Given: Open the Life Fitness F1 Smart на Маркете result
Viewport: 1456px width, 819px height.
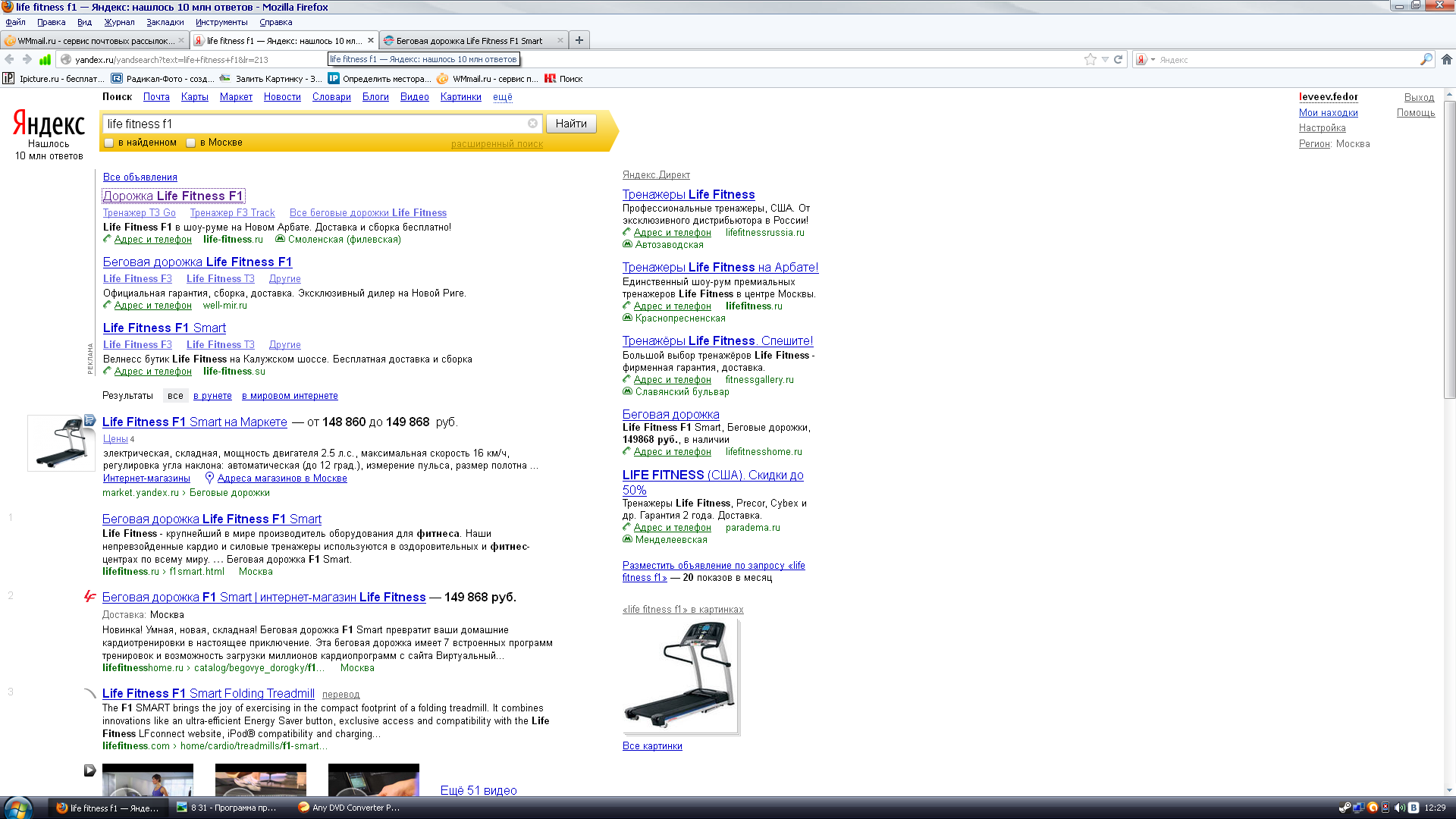Looking at the screenshot, I should tap(195, 422).
